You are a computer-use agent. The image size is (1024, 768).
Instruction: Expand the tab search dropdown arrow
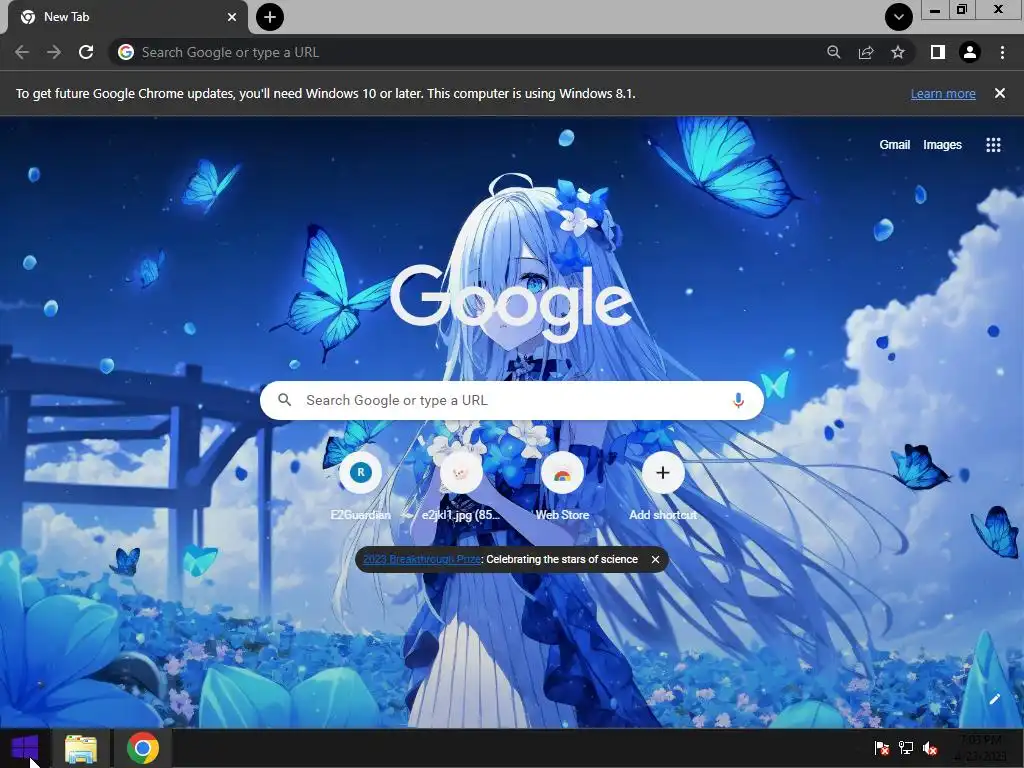coord(899,17)
